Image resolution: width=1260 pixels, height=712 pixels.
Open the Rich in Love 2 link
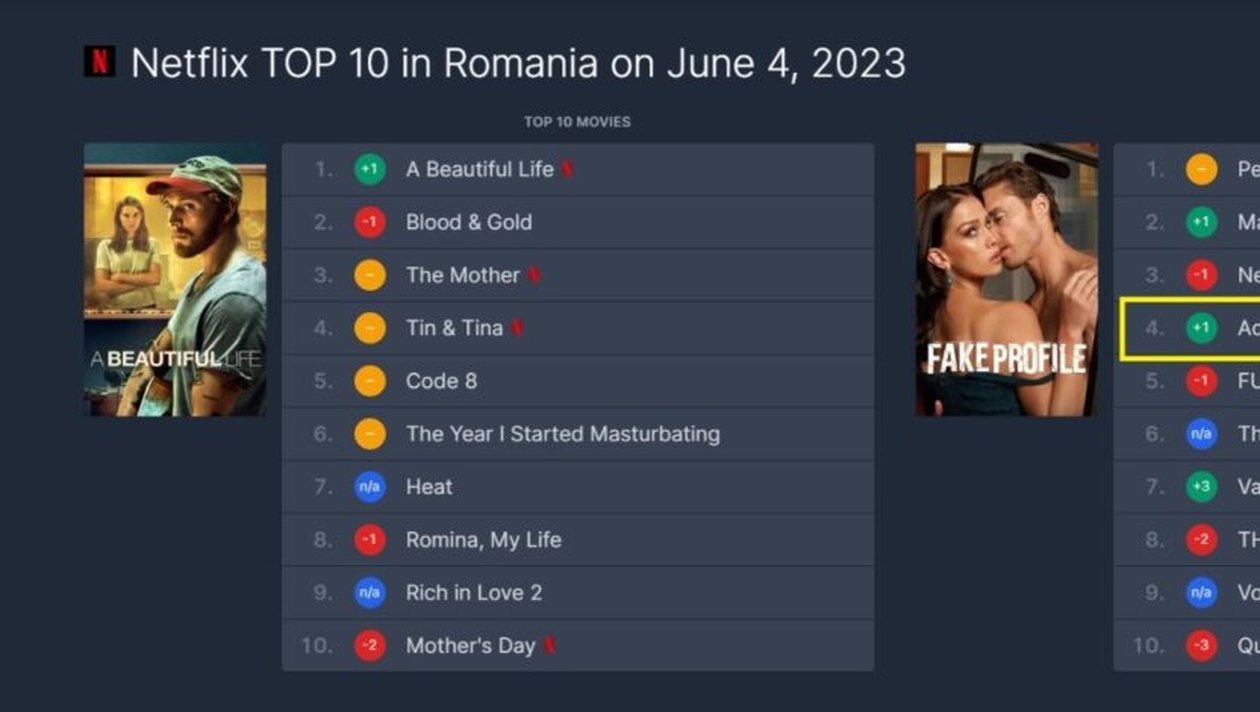click(473, 593)
